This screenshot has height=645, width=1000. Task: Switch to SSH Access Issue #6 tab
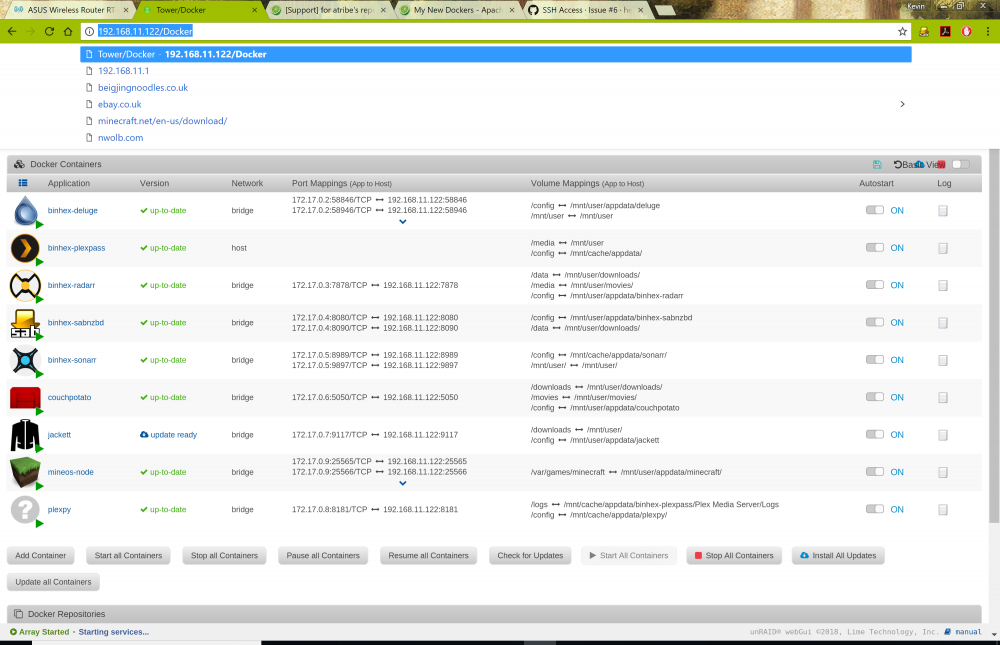(x=585, y=10)
